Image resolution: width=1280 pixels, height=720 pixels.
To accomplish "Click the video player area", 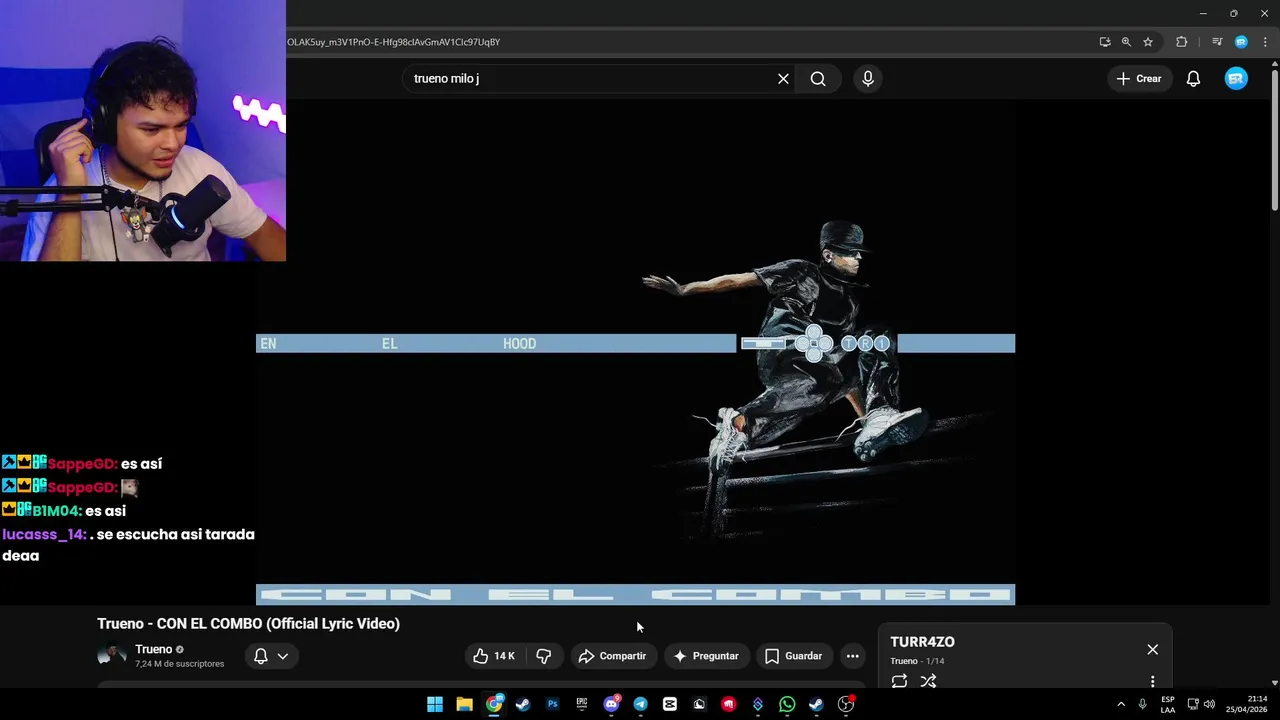I will pos(635,352).
